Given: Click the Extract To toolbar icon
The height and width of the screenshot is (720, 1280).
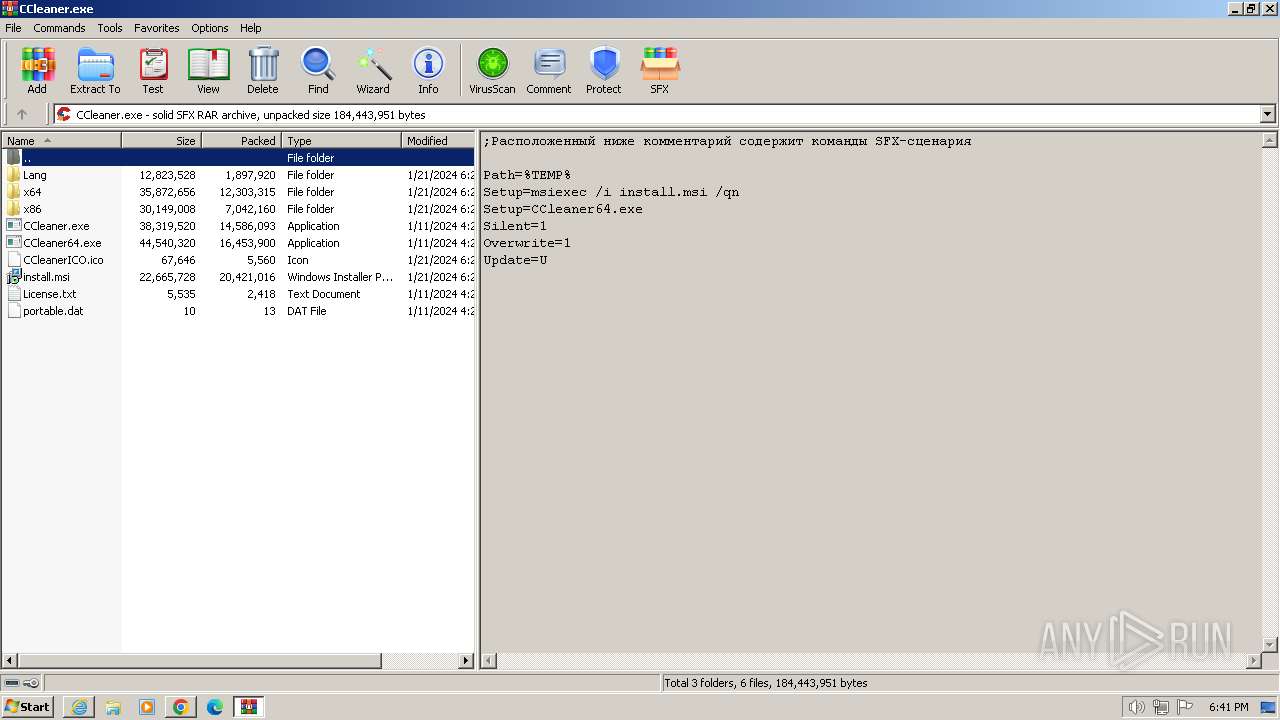Looking at the screenshot, I should point(95,71).
